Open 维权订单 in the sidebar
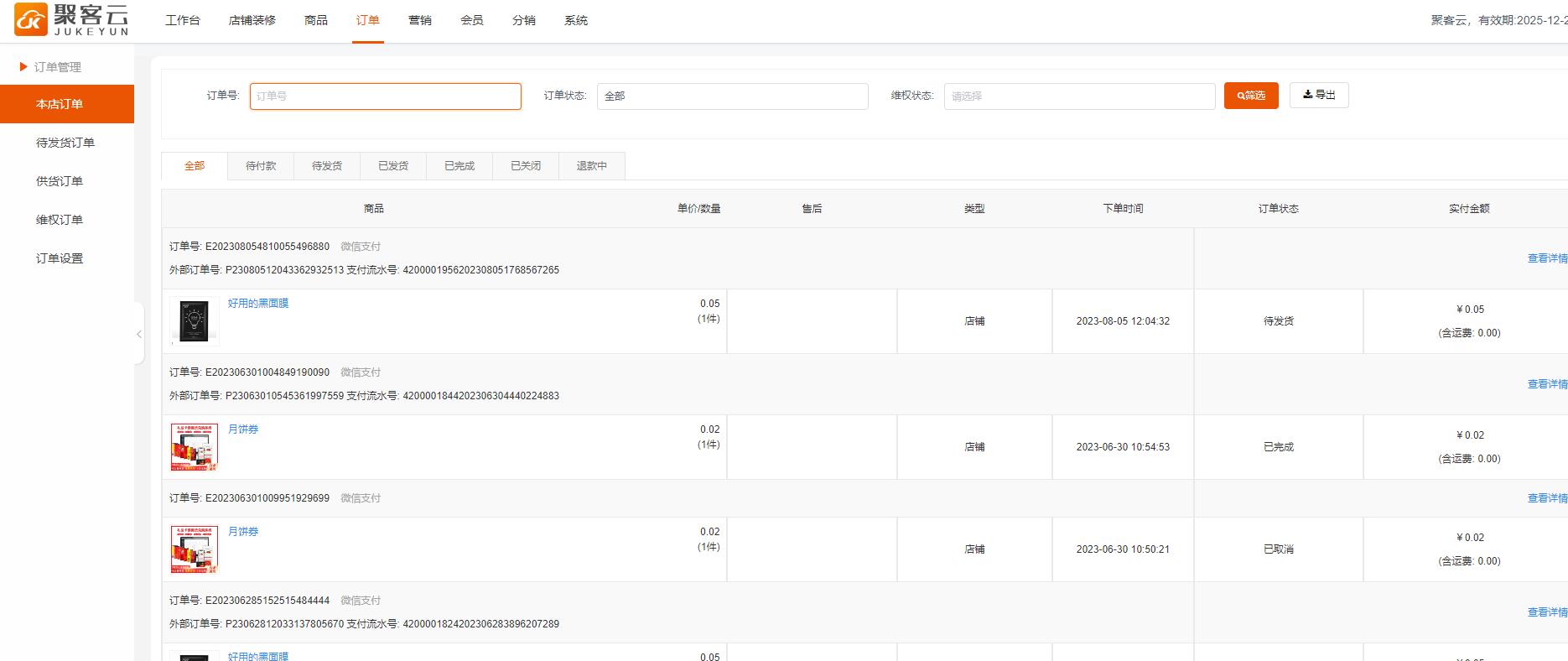This screenshot has width=1568, height=661. pyautogui.click(x=60, y=220)
